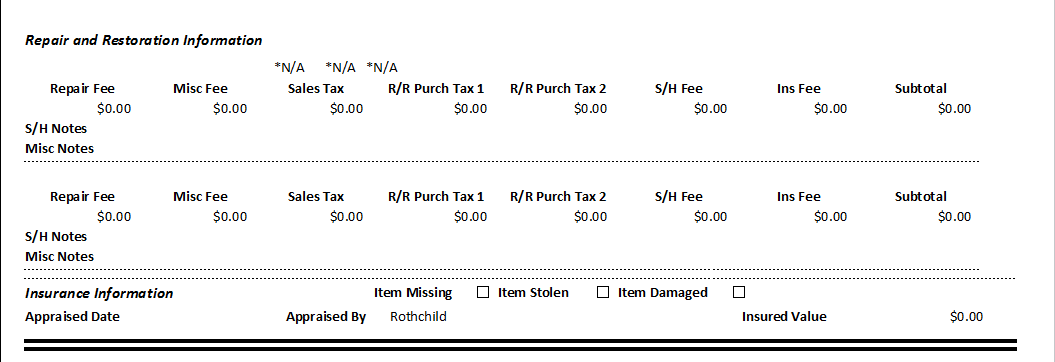Viewport: 1055px width, 362px height.
Task: Click the Appraised Date label
Action: click(72, 316)
